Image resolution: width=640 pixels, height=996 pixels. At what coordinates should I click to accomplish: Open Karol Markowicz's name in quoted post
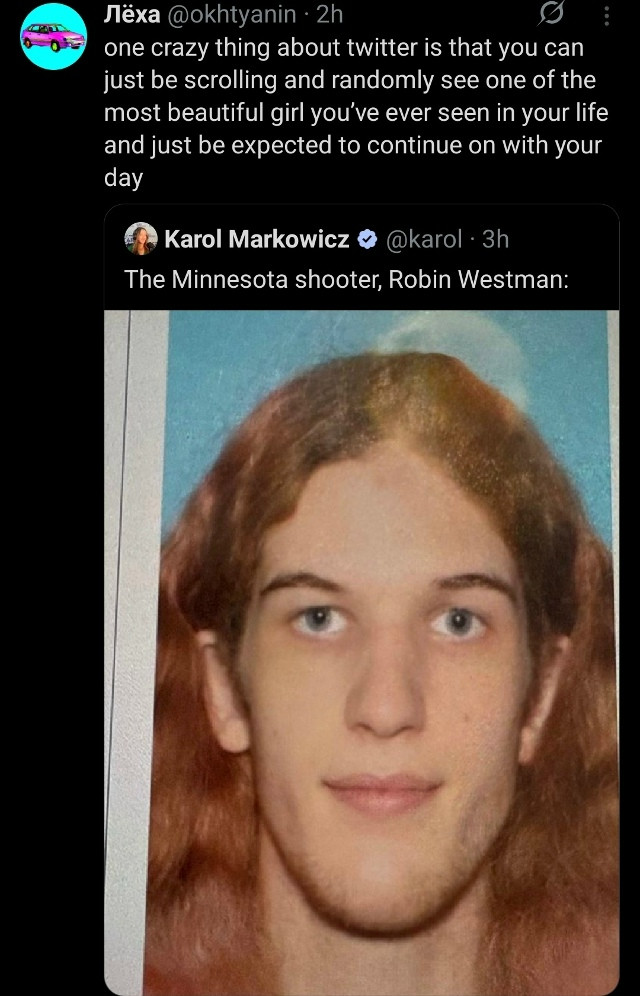tap(257, 239)
